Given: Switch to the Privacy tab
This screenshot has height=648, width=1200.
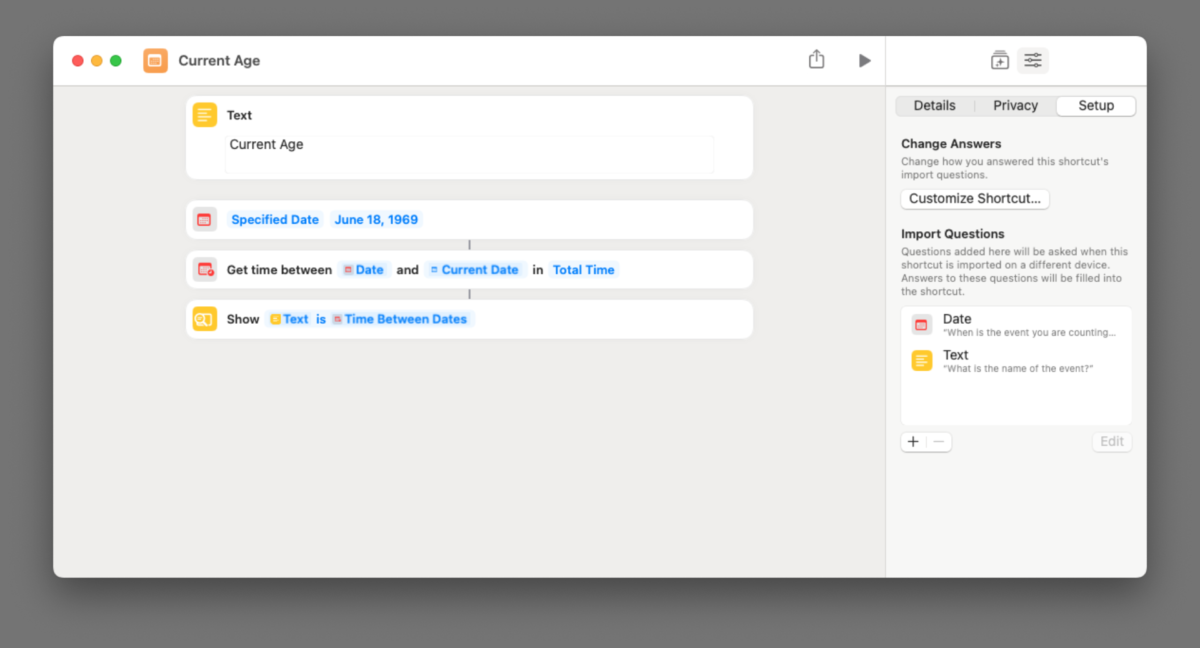Looking at the screenshot, I should pos(1015,106).
